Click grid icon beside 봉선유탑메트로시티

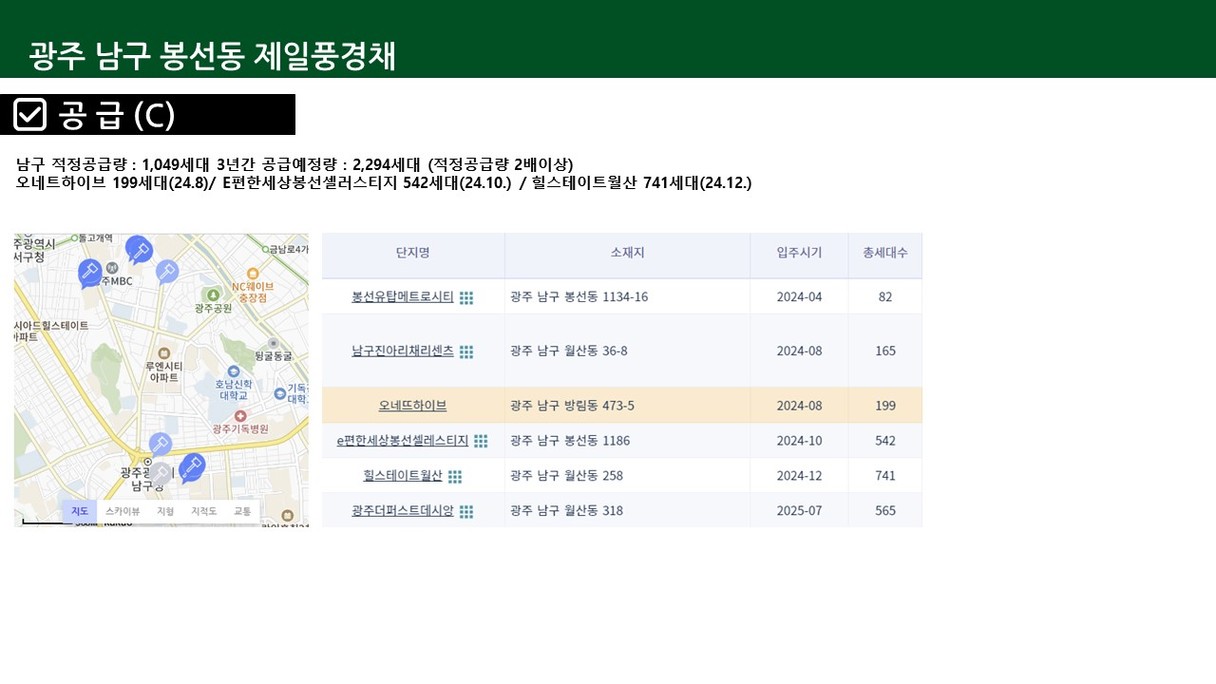coord(466,298)
